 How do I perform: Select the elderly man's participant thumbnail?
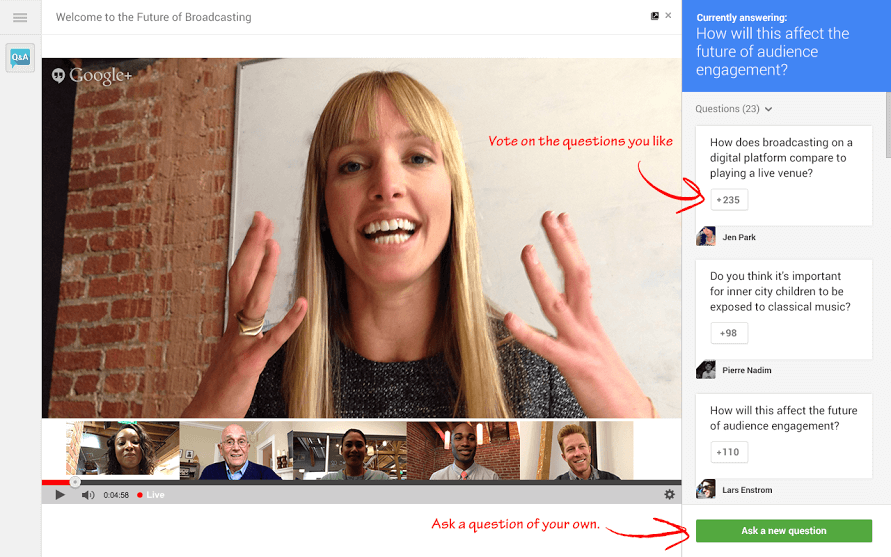pos(236,450)
